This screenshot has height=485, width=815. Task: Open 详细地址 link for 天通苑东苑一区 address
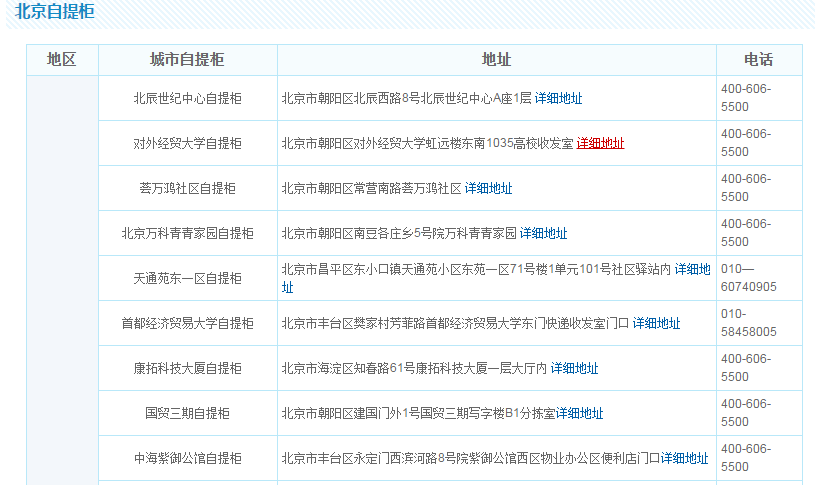pyautogui.click(x=692, y=269)
